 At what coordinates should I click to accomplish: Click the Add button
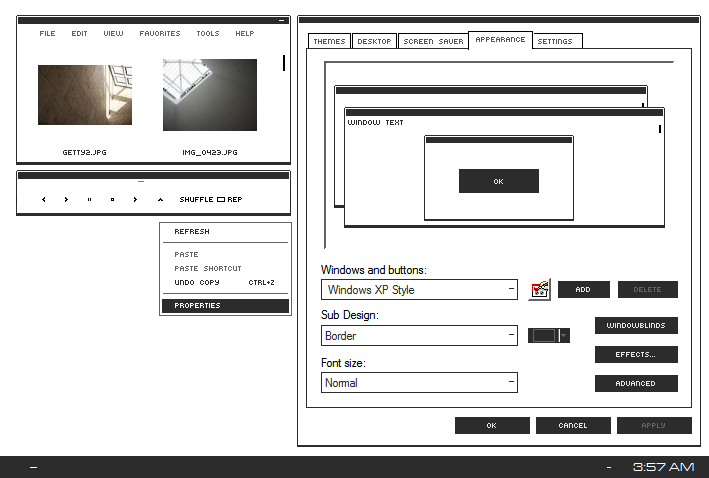coord(584,289)
